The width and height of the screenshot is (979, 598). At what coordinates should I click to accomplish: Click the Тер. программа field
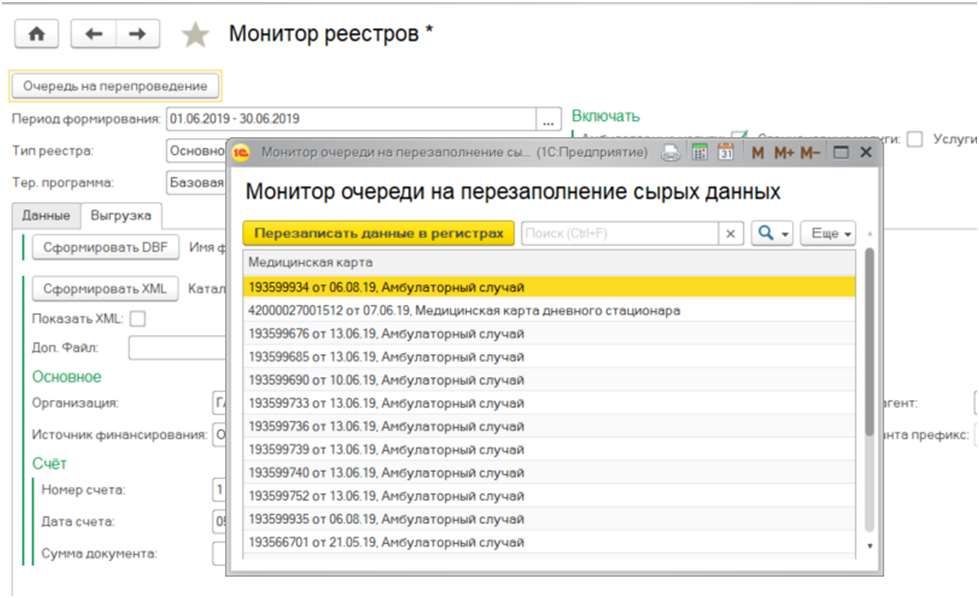(x=197, y=183)
